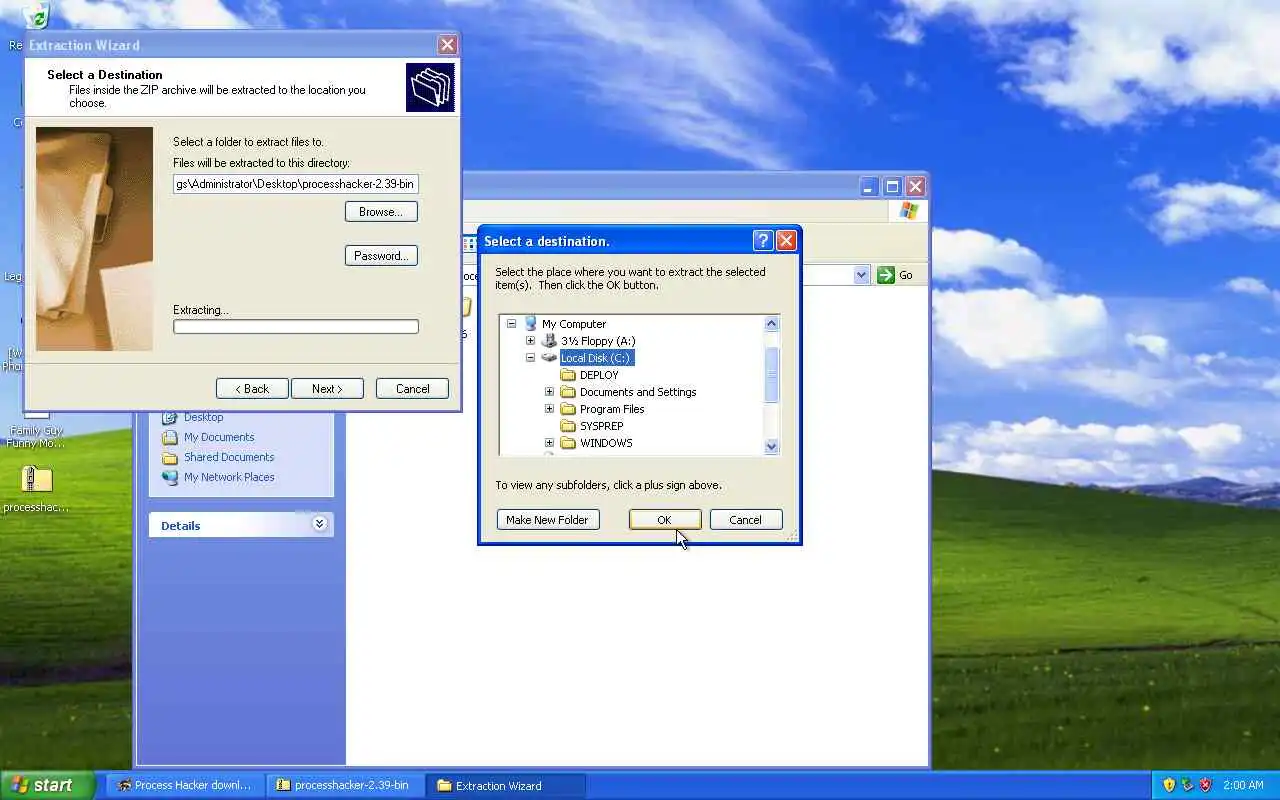The image size is (1280, 800).
Task: Switch to Extraction Wizard taskbar item
Action: coord(505,785)
